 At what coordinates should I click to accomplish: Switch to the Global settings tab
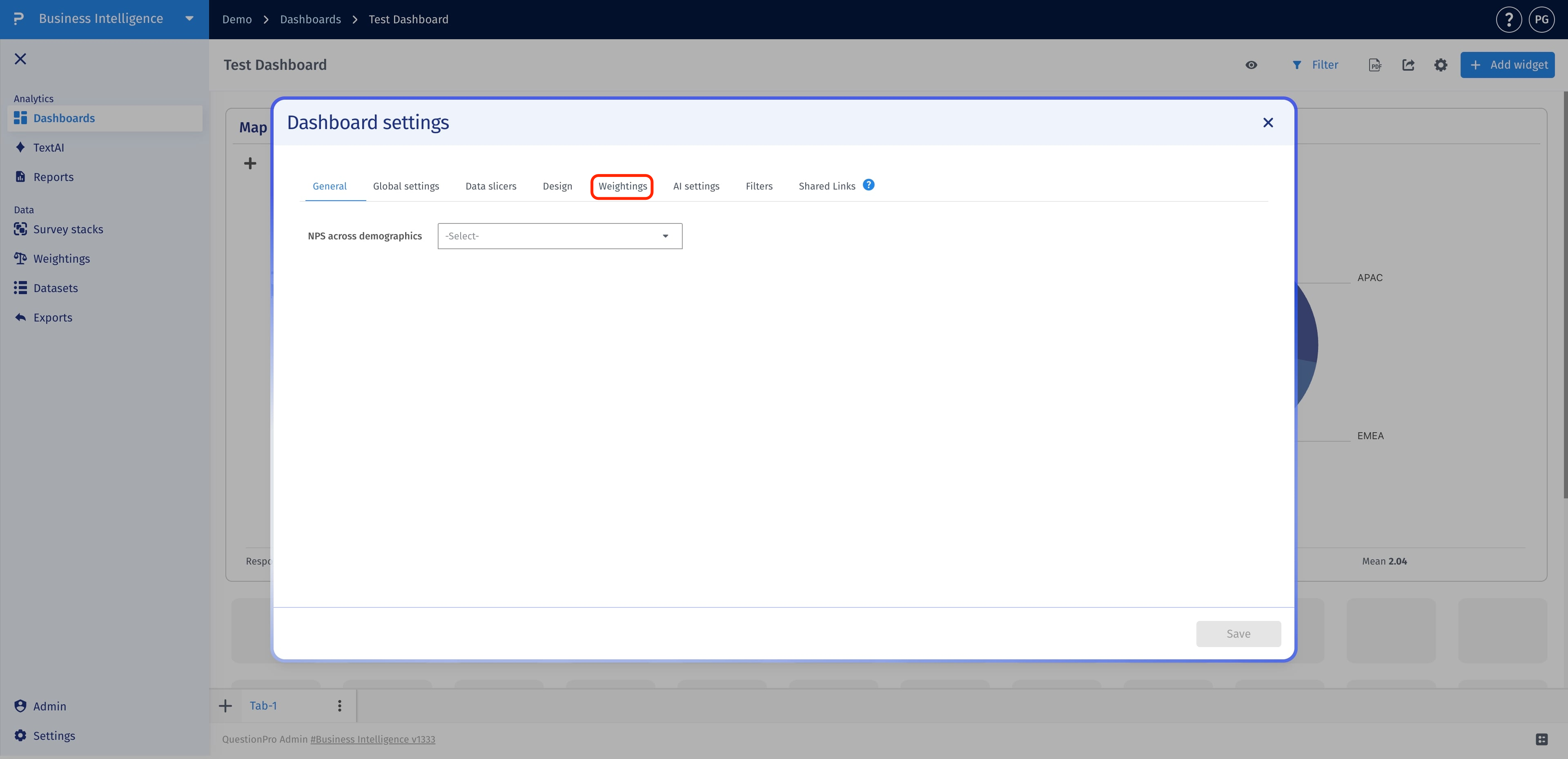[406, 186]
